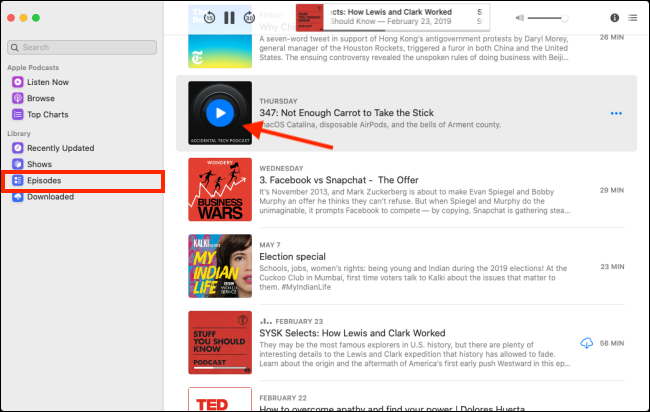This screenshot has height=412, width=650.
Task: Open more options for episode 347
Action: click(x=616, y=113)
